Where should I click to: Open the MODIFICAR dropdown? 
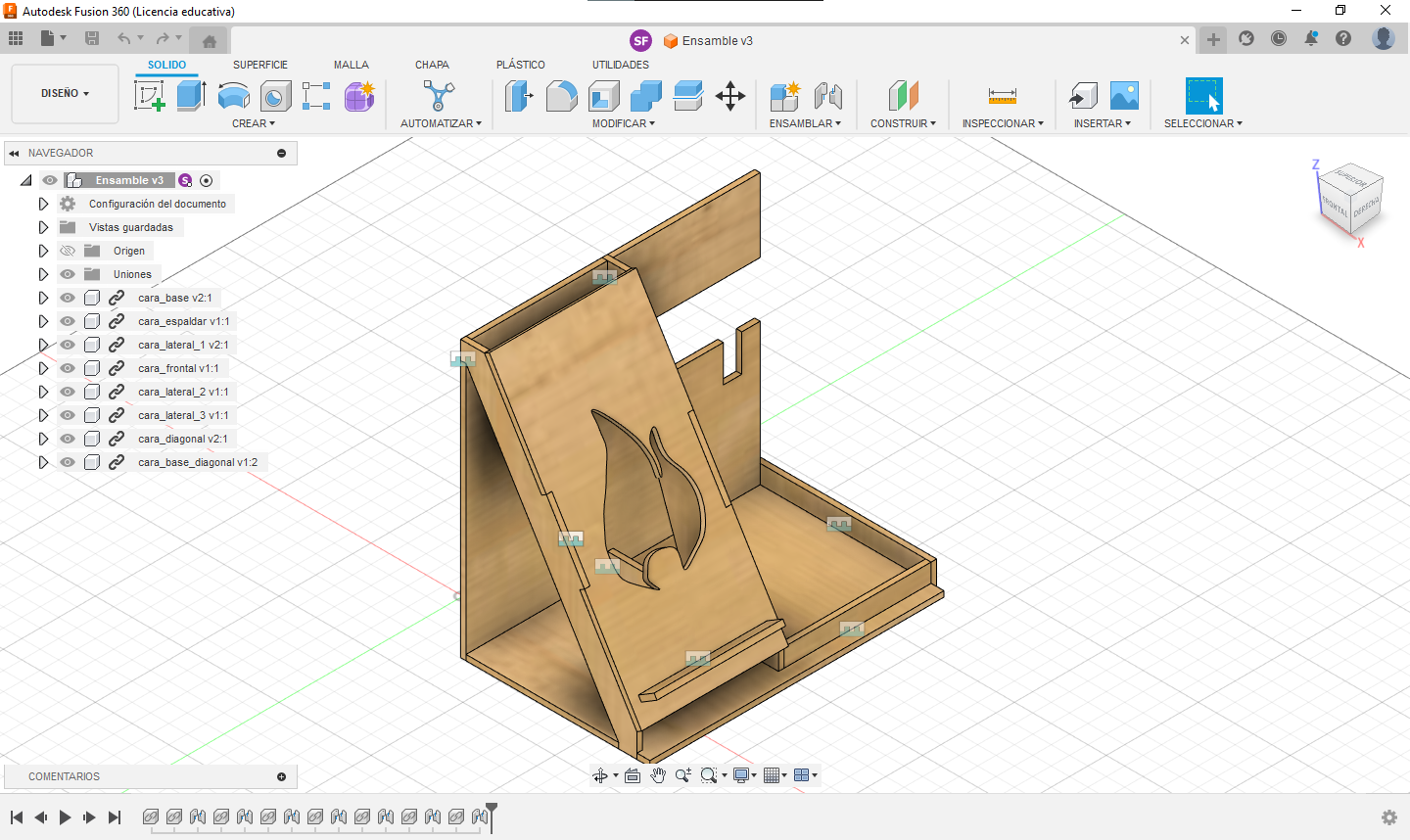(x=624, y=123)
